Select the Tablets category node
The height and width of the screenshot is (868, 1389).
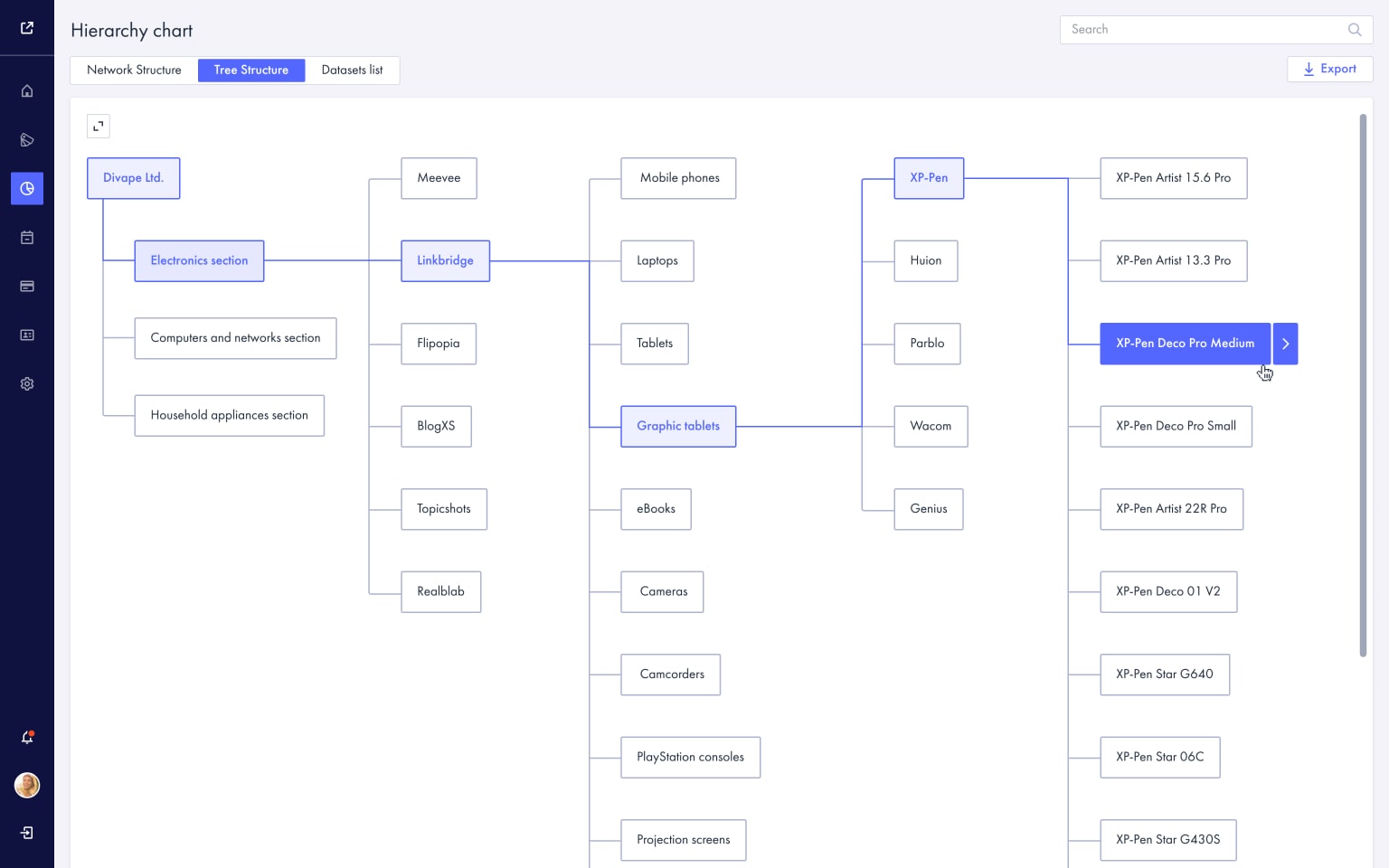pos(655,344)
